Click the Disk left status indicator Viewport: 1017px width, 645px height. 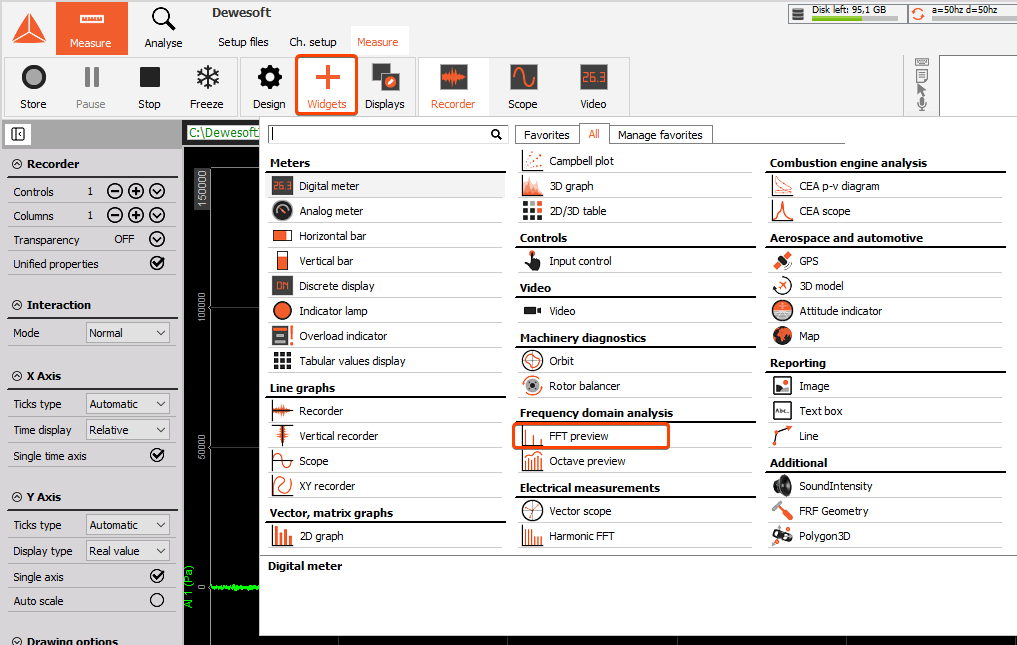click(846, 13)
